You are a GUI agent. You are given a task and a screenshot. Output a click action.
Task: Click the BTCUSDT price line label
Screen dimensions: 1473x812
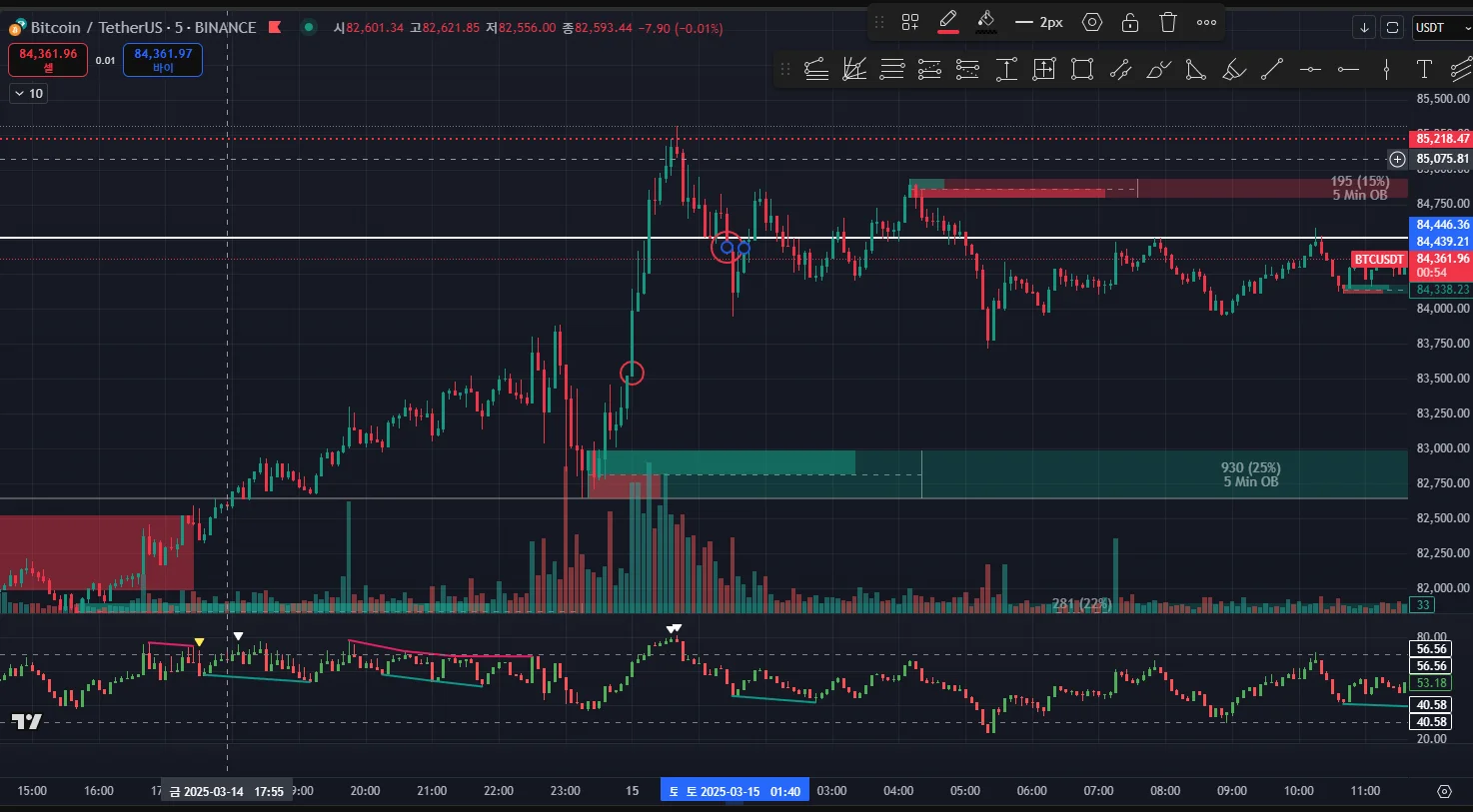[1379, 260]
